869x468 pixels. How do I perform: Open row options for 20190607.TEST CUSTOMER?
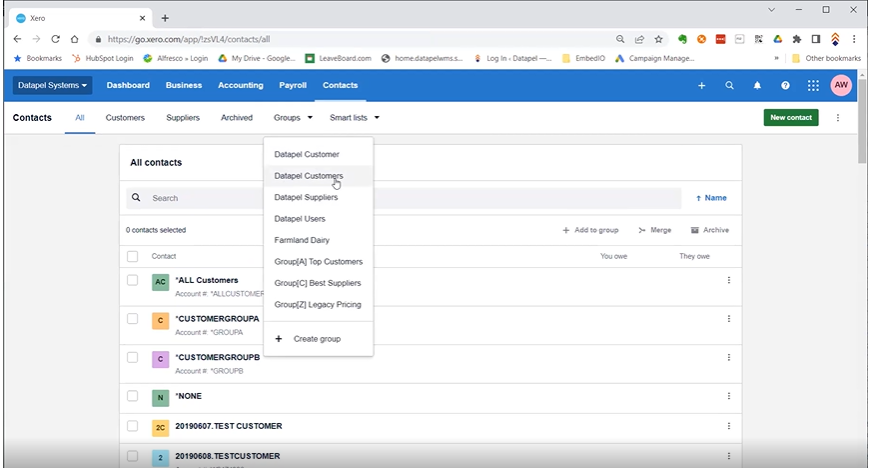(x=729, y=426)
